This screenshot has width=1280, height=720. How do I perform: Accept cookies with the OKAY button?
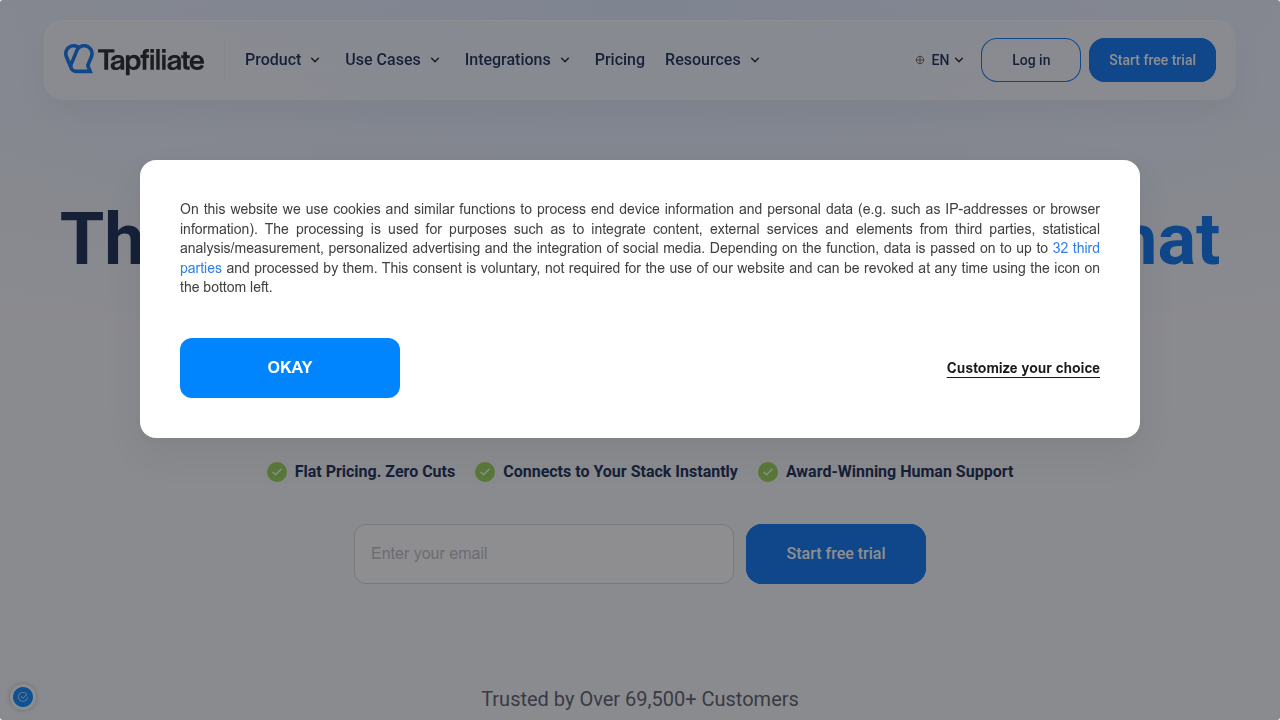click(290, 368)
